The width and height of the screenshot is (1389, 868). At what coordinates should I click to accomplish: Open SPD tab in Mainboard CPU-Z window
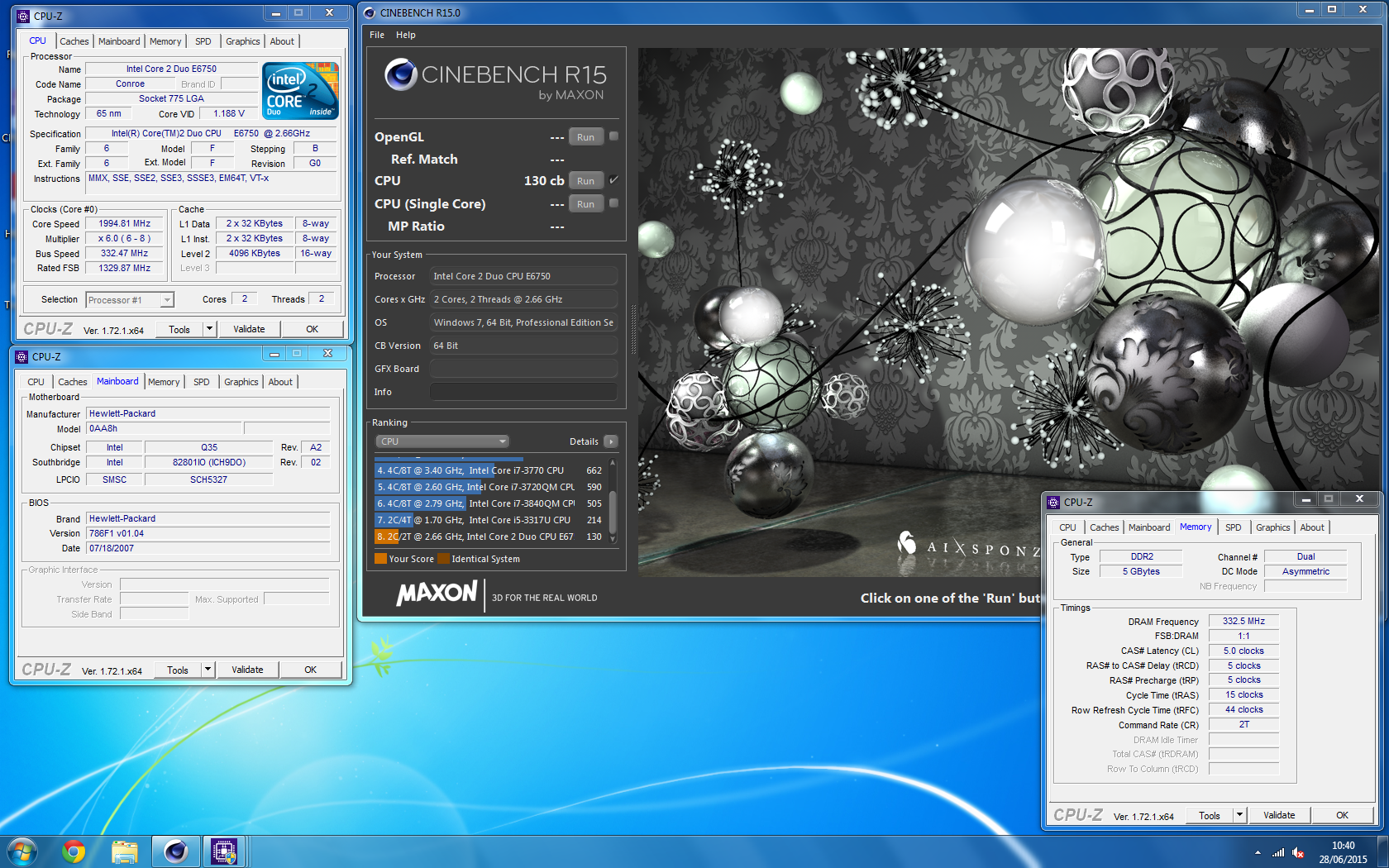pyautogui.click(x=202, y=382)
